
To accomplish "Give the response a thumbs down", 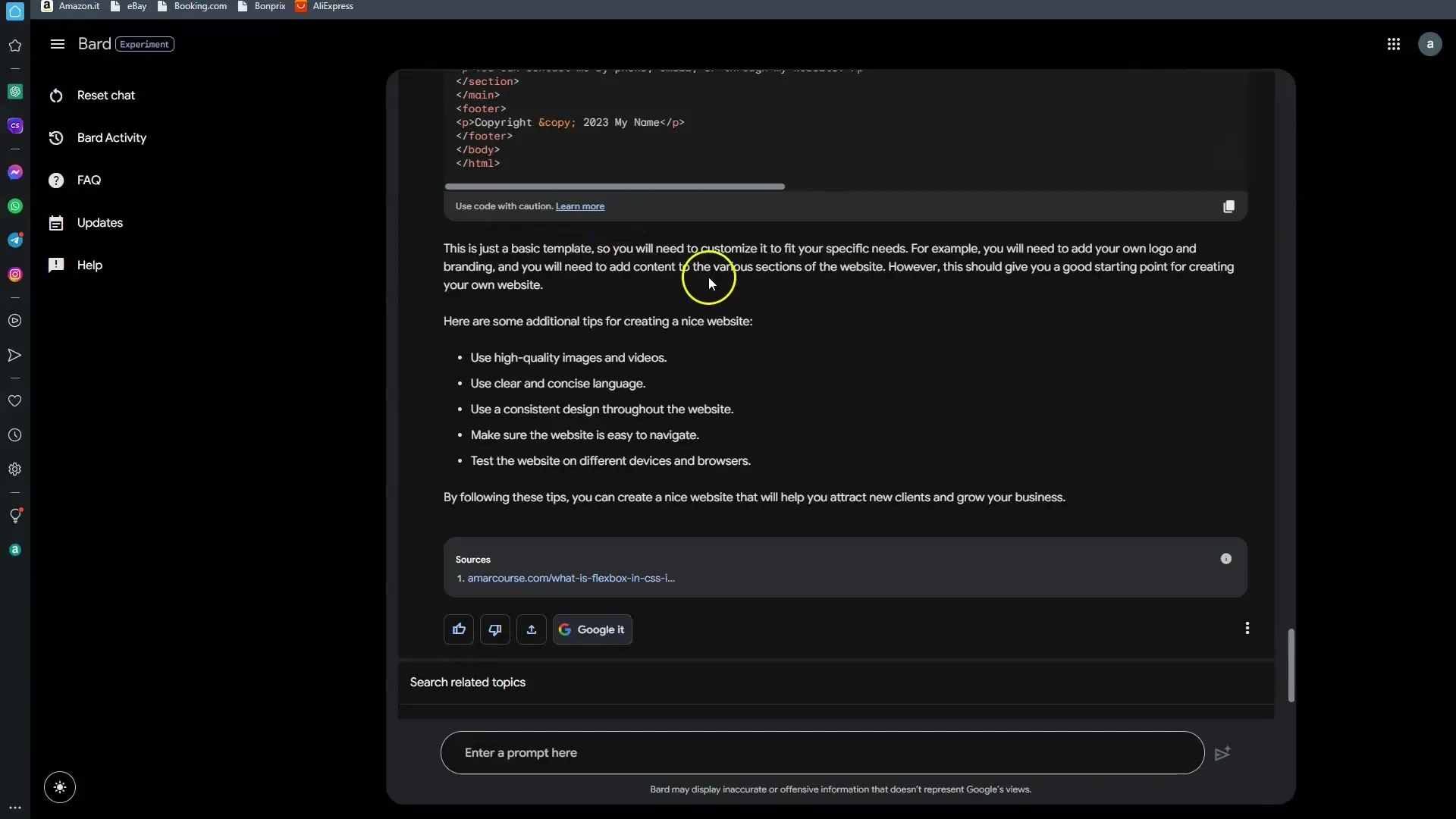I will pos(495,629).
